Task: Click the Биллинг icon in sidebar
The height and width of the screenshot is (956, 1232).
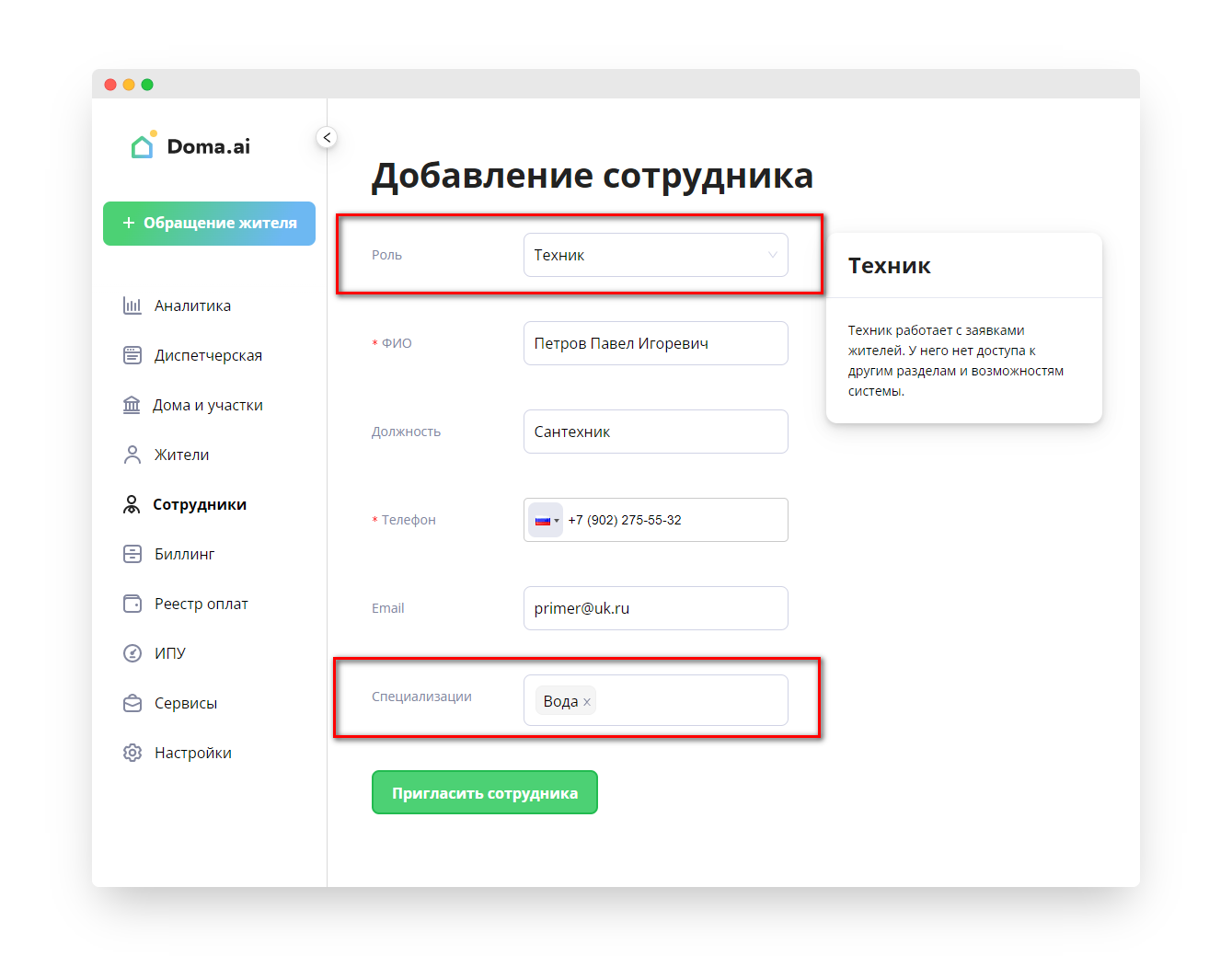Action: pos(132,554)
